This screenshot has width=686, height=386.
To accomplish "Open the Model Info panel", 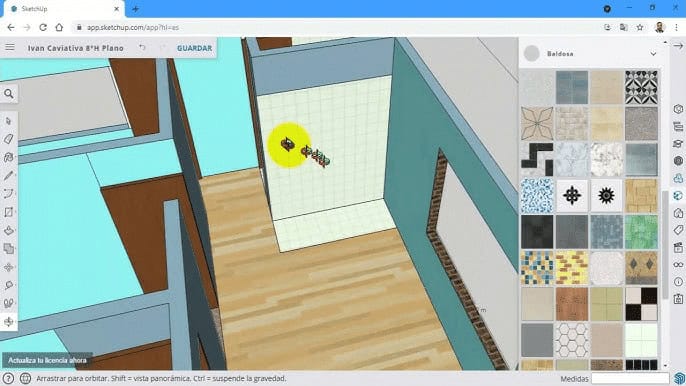I will coord(678,282).
